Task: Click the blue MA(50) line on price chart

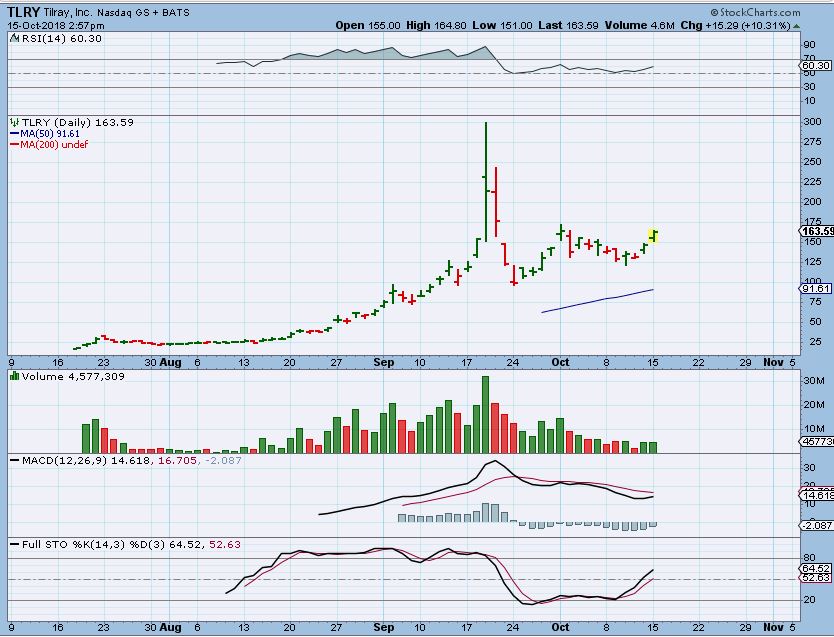Action: point(597,301)
